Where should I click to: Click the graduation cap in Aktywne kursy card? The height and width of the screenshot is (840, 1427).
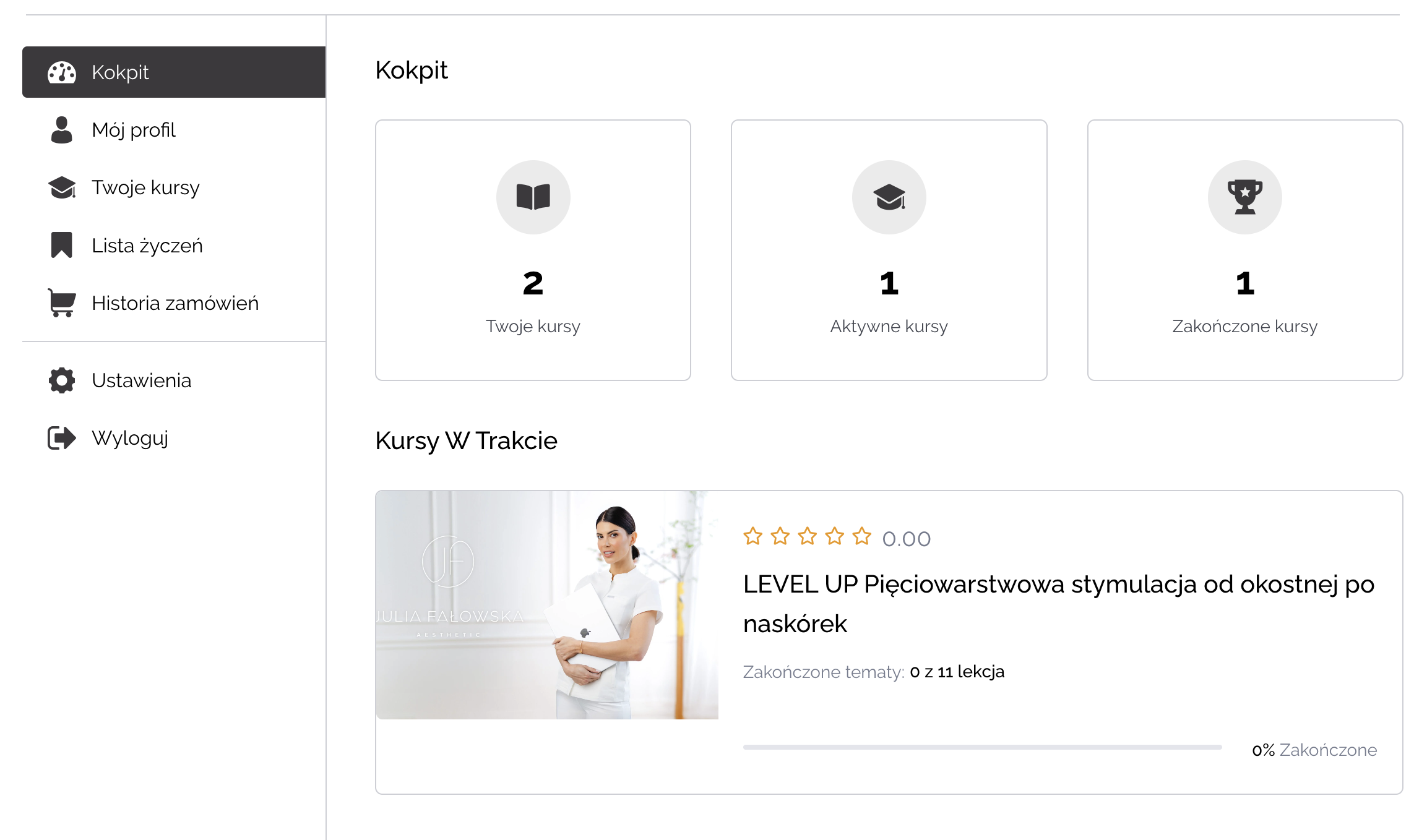pyautogui.click(x=889, y=197)
